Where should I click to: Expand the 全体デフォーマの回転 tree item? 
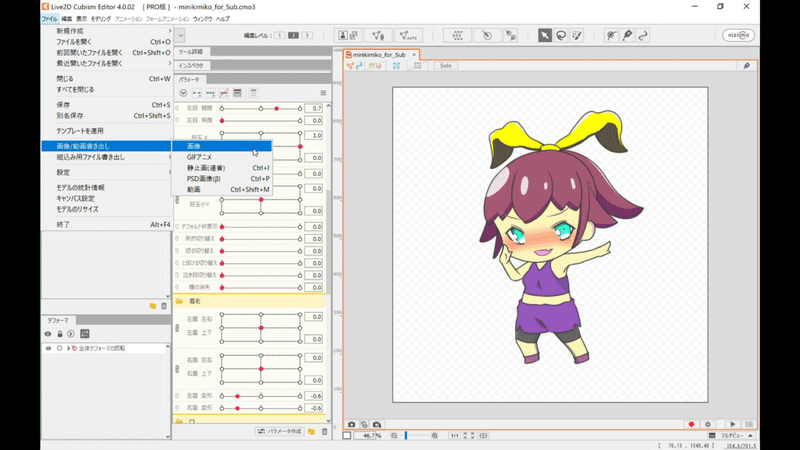click(68, 348)
